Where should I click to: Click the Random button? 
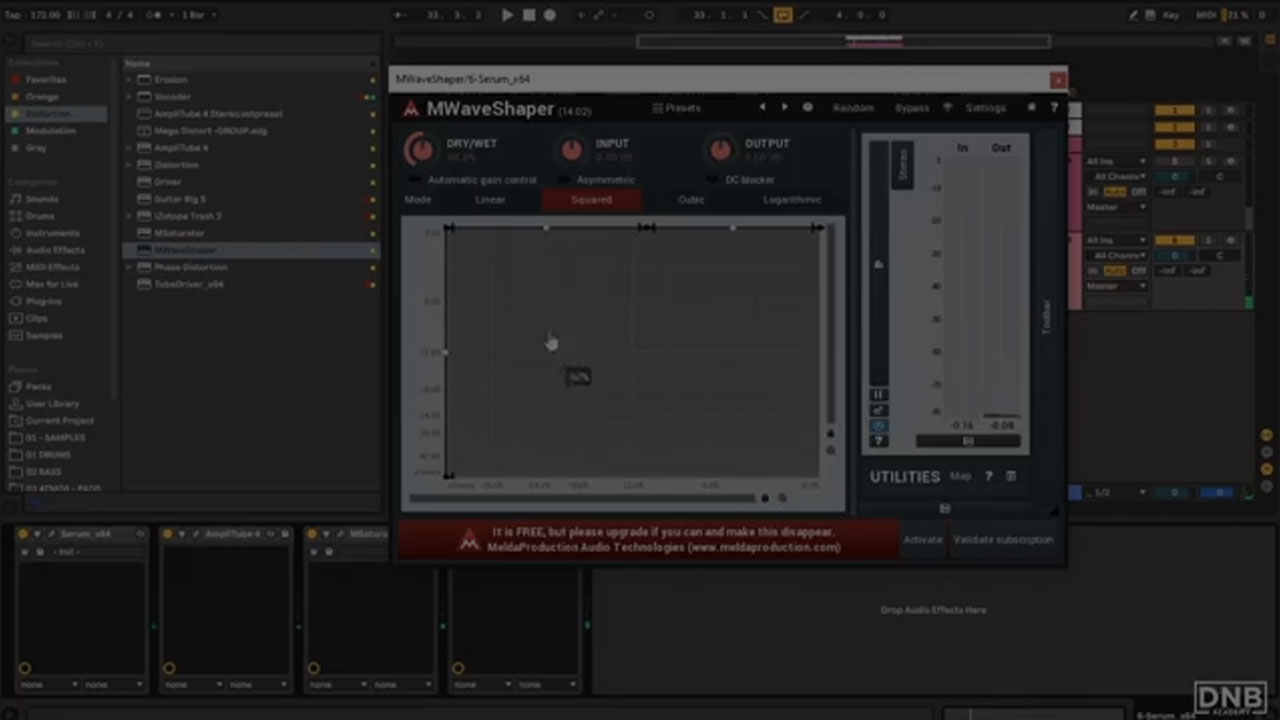coord(853,108)
